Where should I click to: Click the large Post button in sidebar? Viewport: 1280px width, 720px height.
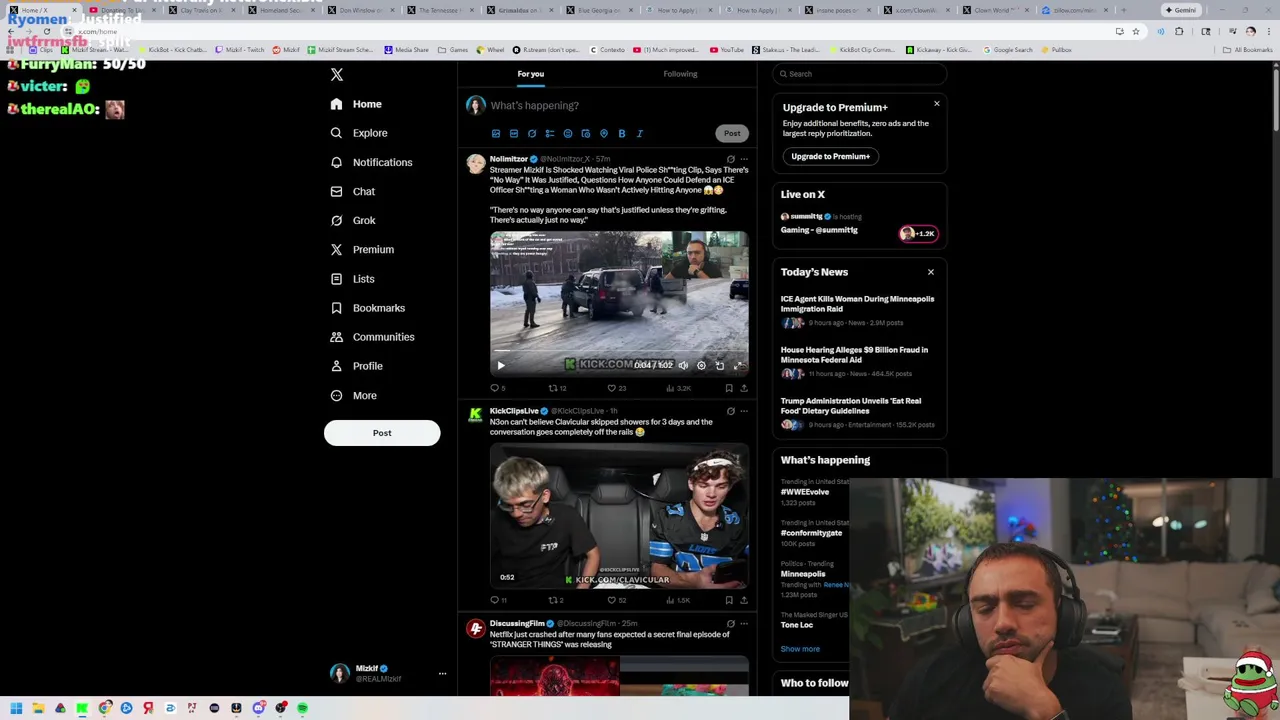click(382, 433)
